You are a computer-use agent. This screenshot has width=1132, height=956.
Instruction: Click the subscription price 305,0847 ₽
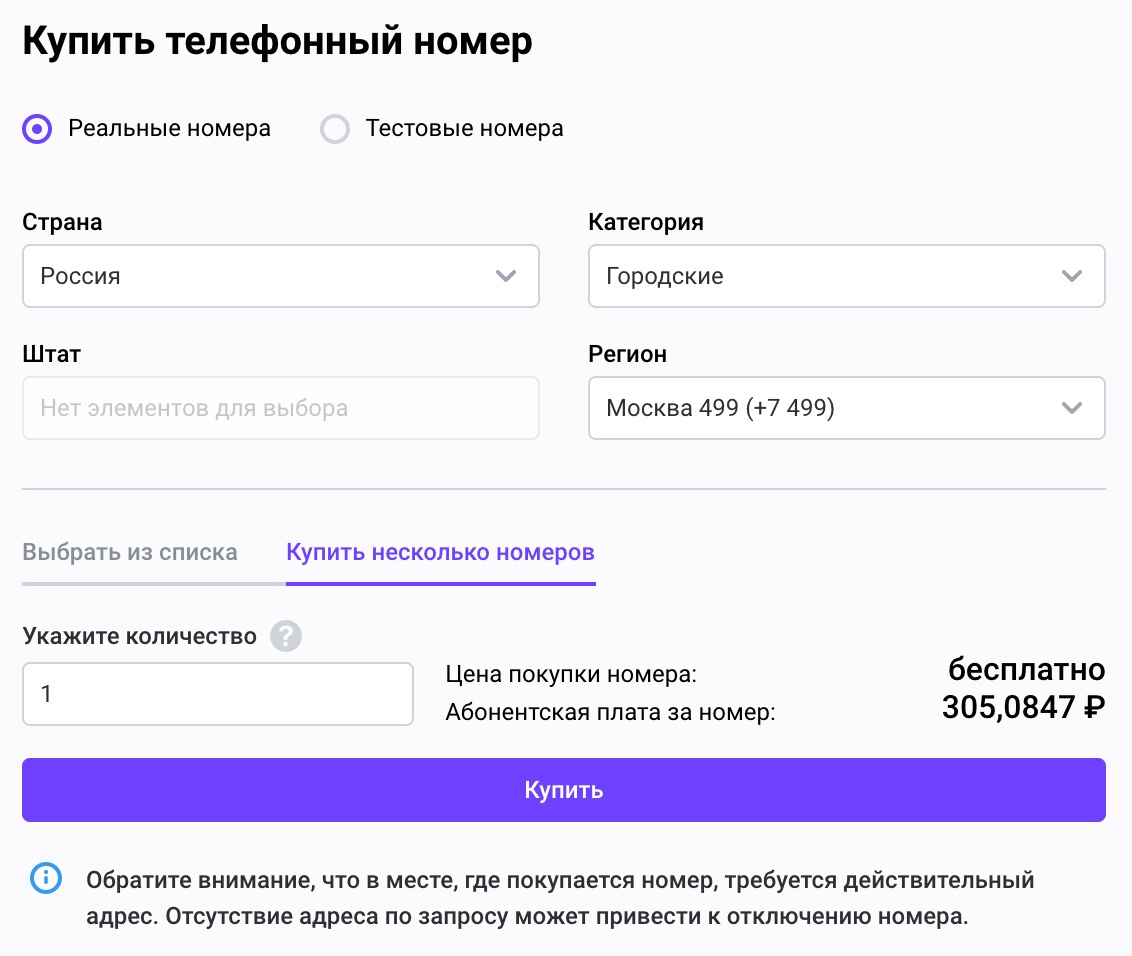(x=1023, y=708)
